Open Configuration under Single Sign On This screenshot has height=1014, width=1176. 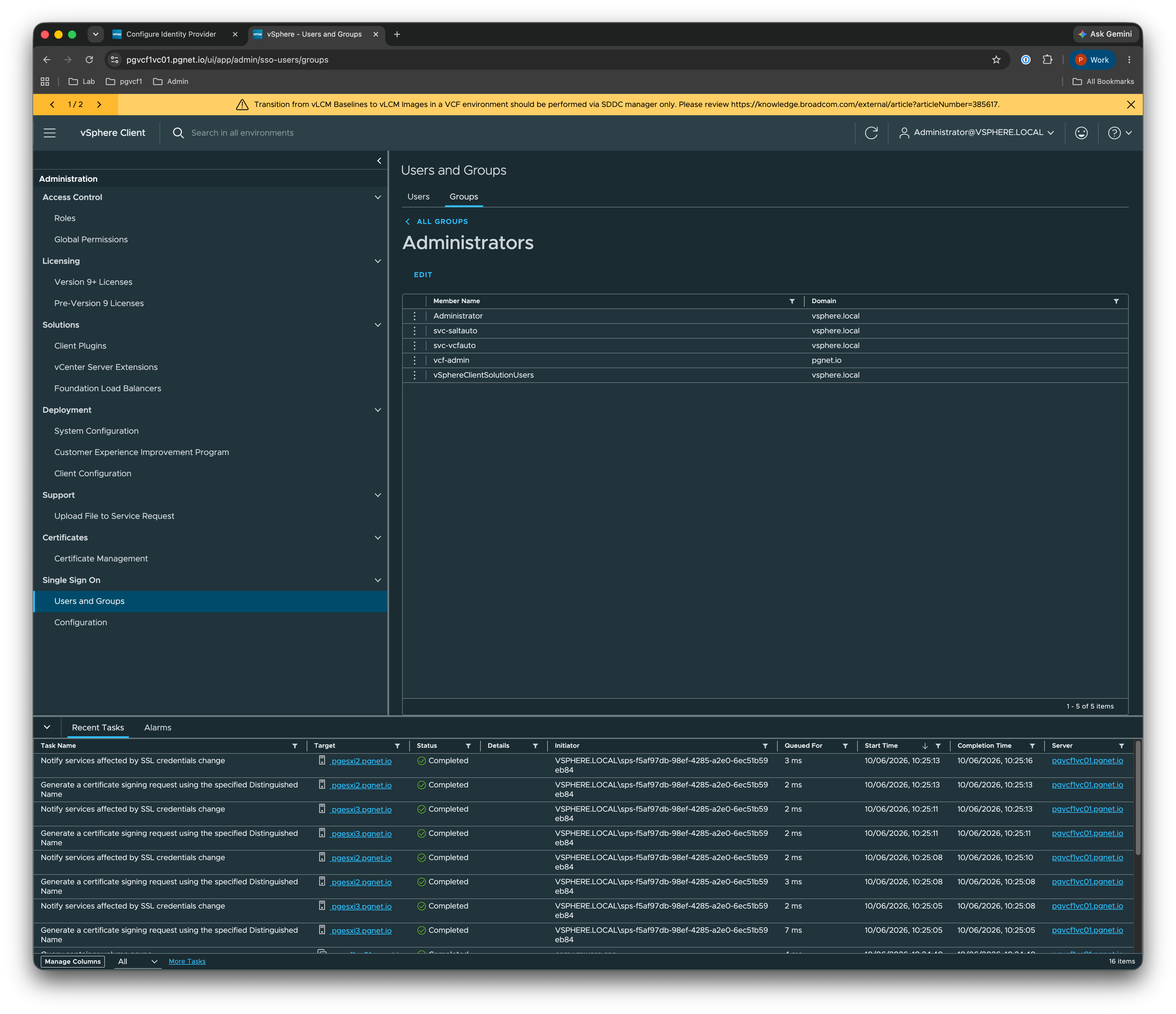81,623
